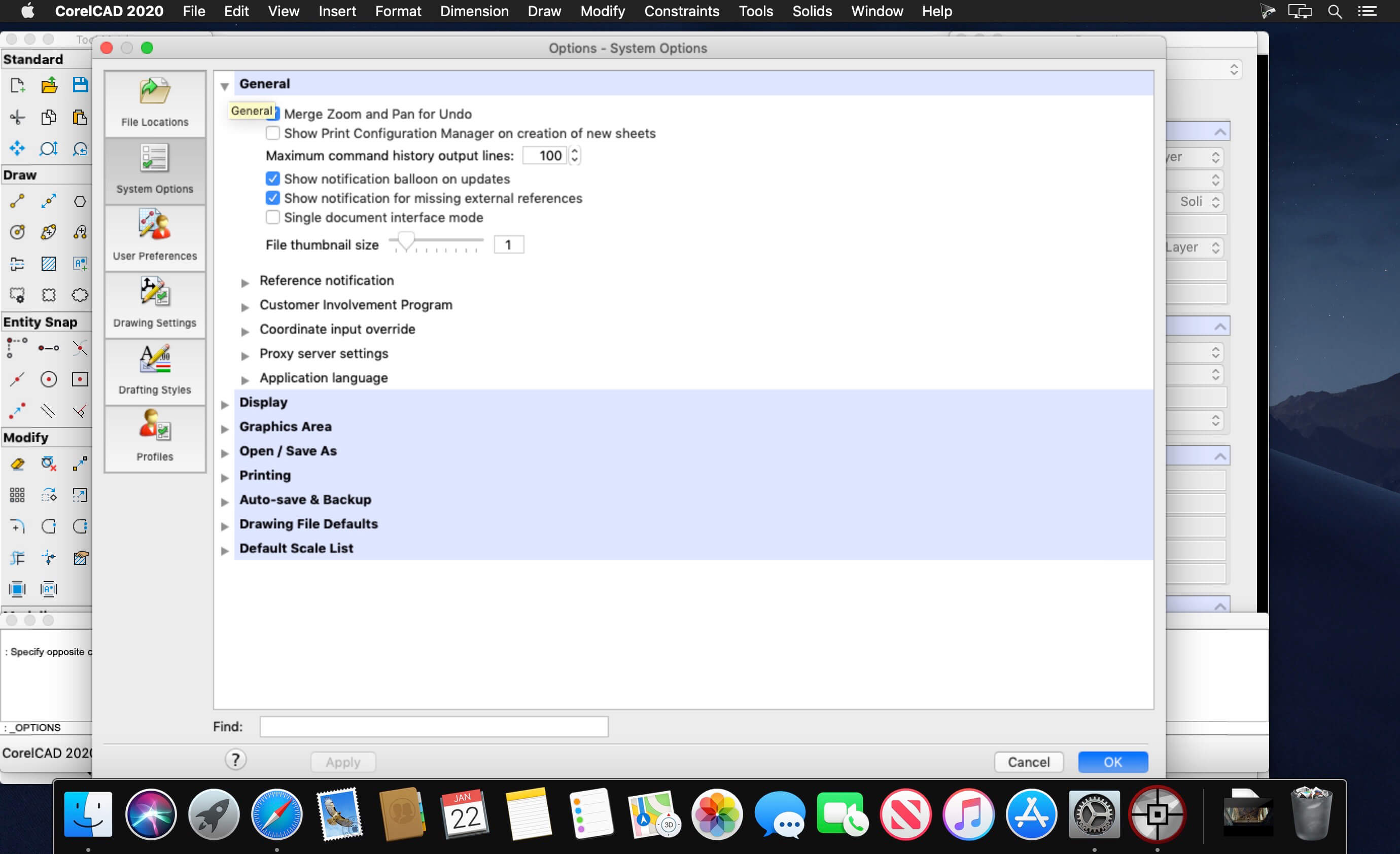
Task: Expand Auto-save & Backup section
Action: 224,502
